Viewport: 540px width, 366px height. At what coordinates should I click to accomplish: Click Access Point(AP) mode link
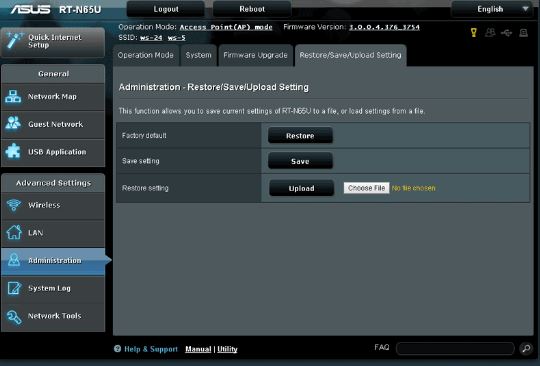[226, 27]
